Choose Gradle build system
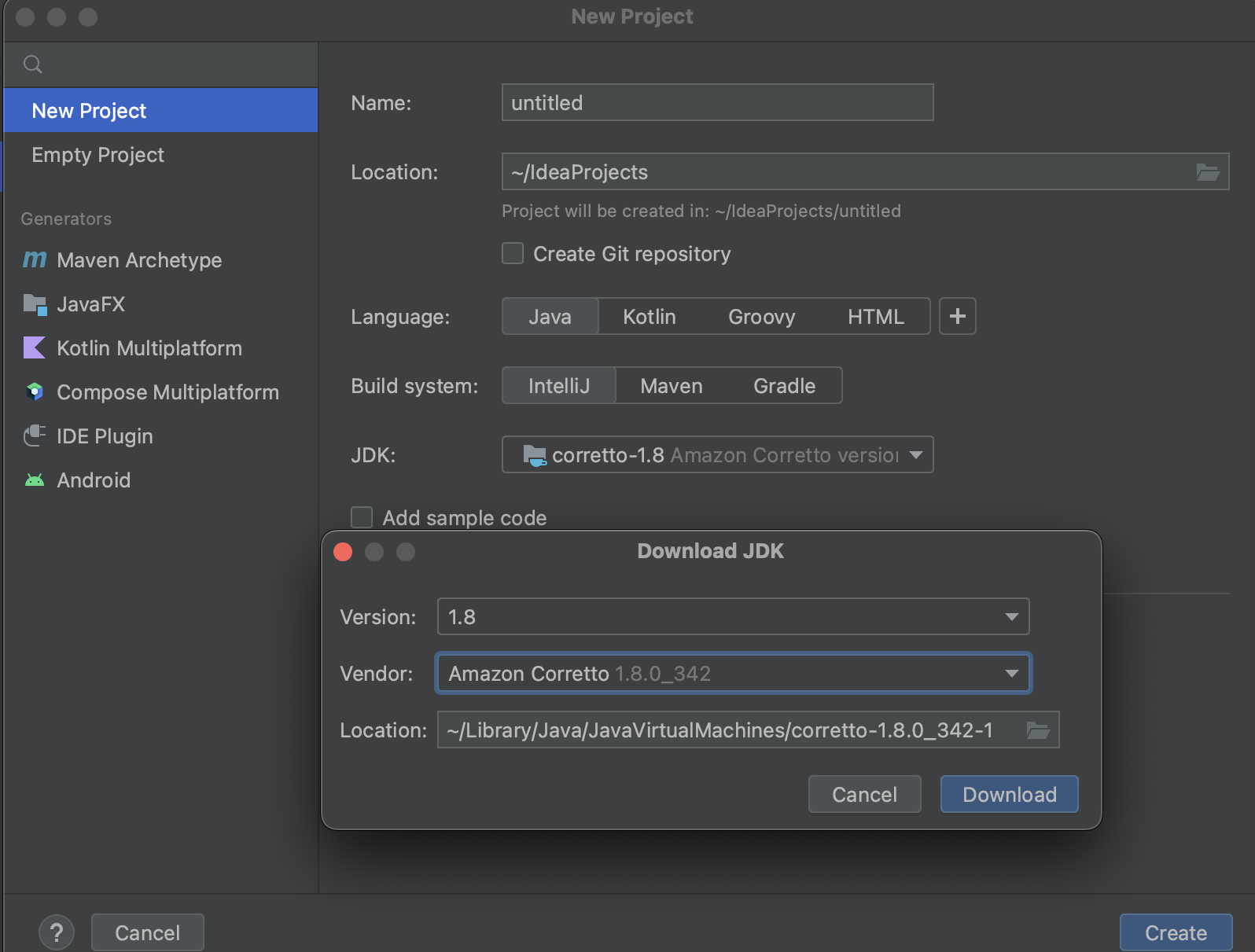Image resolution: width=1255 pixels, height=952 pixels. [x=784, y=385]
